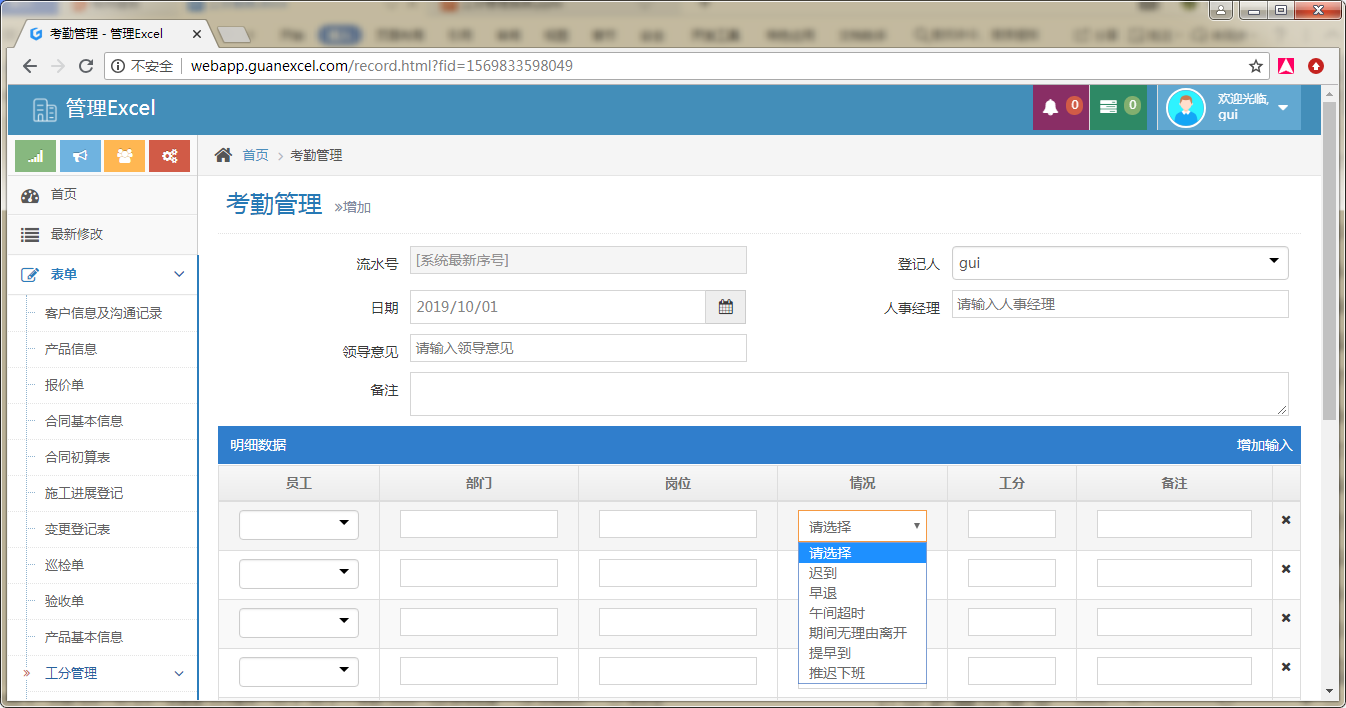The width and height of the screenshot is (1346, 708).
Task: Bookmark this page with the star
Action: point(1256,66)
